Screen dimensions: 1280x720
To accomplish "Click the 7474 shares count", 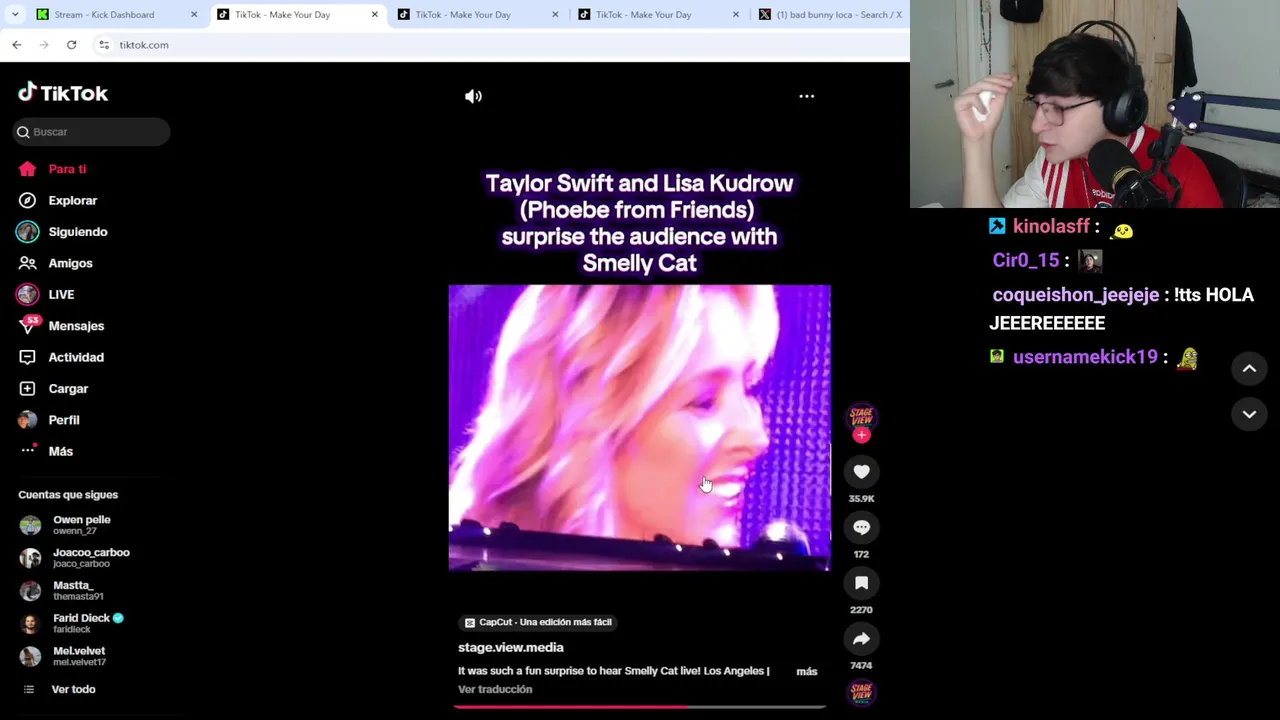I will (861, 666).
